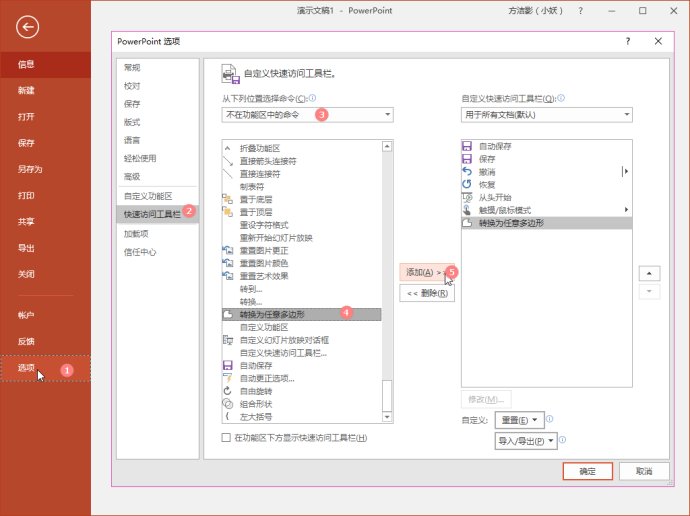Click the 自动更正选项 lightning icon
The image size is (690, 516).
click(228, 378)
